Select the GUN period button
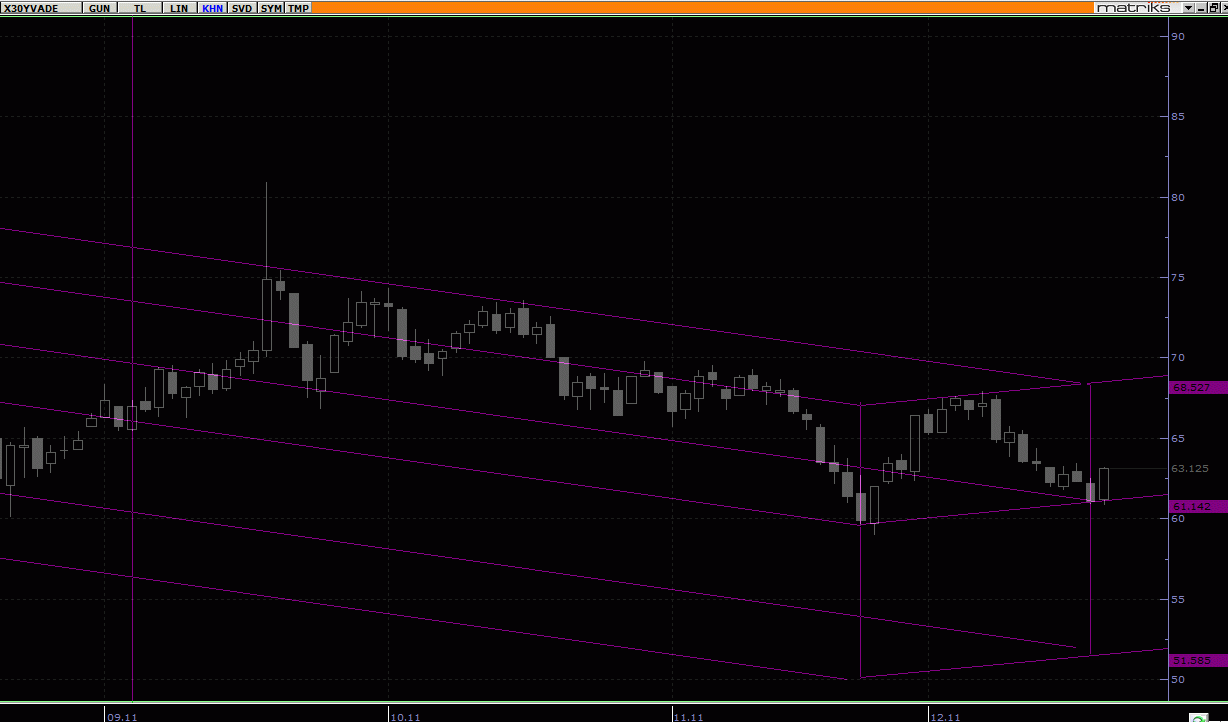 click(99, 7)
